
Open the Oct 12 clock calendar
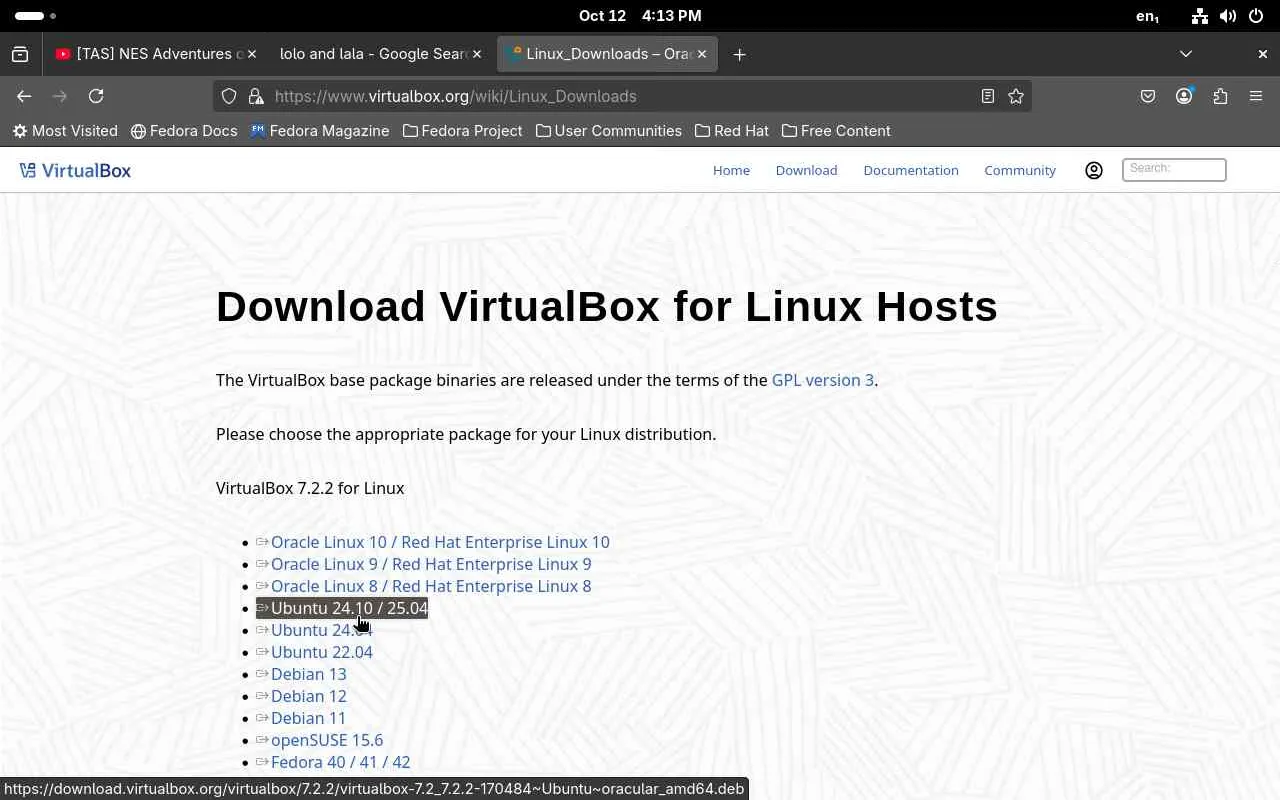[640, 16]
